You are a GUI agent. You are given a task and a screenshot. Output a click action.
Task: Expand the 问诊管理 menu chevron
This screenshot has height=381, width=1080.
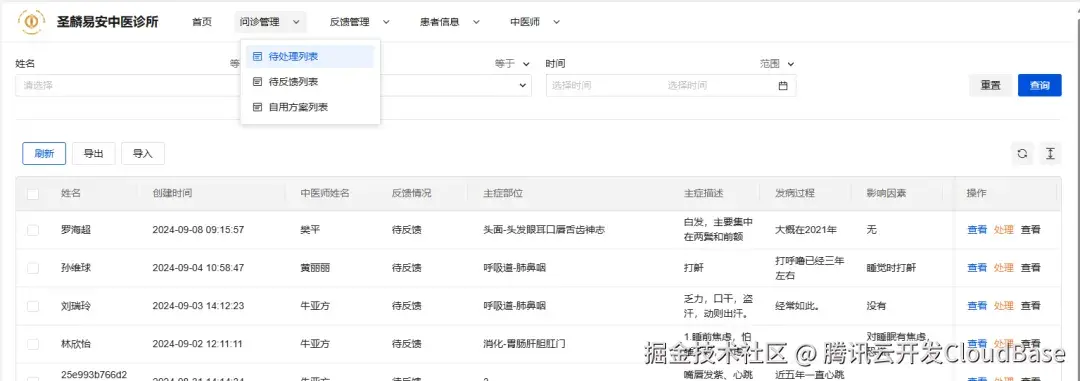coord(296,22)
